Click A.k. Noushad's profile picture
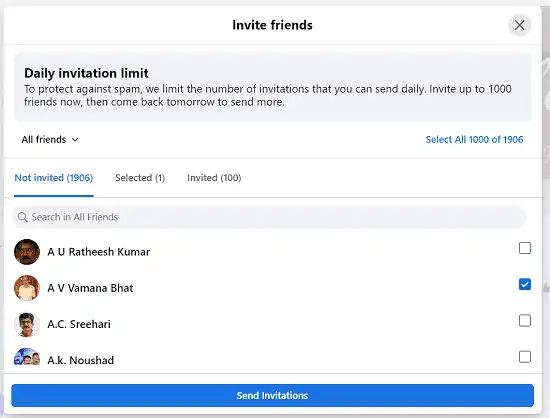 pyautogui.click(x=27, y=357)
